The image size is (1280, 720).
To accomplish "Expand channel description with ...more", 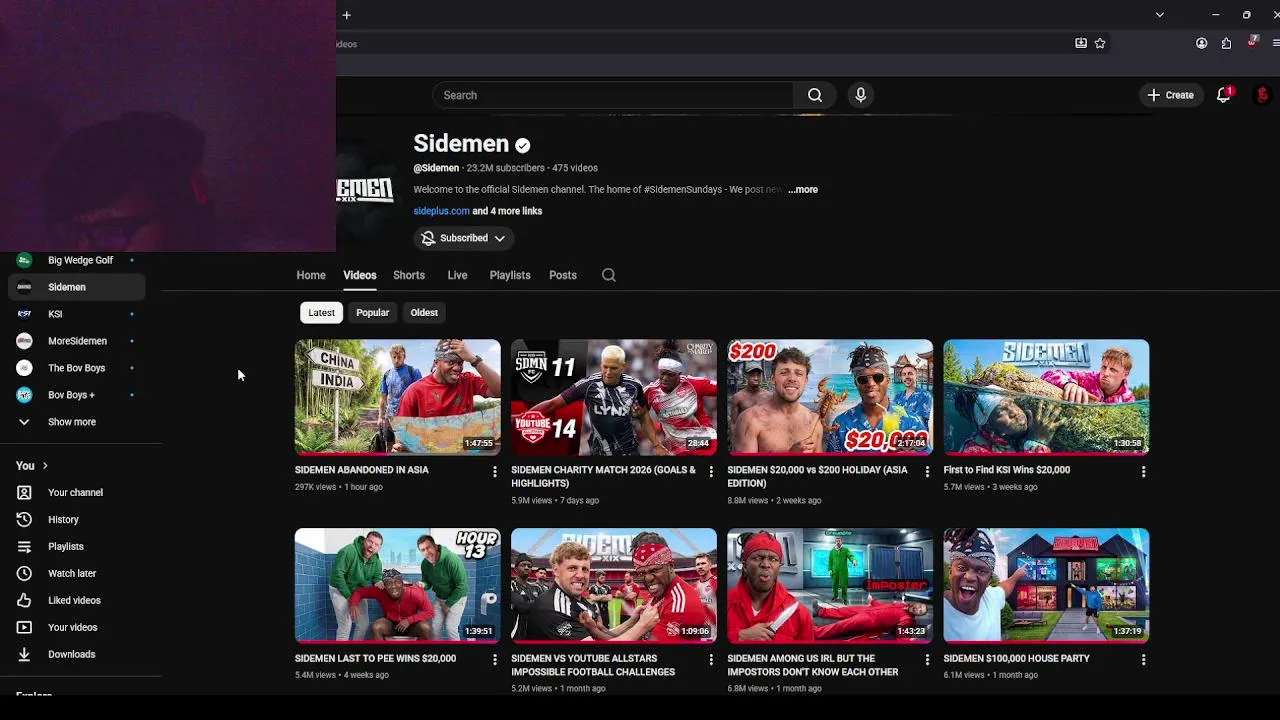I will pyautogui.click(x=803, y=189).
